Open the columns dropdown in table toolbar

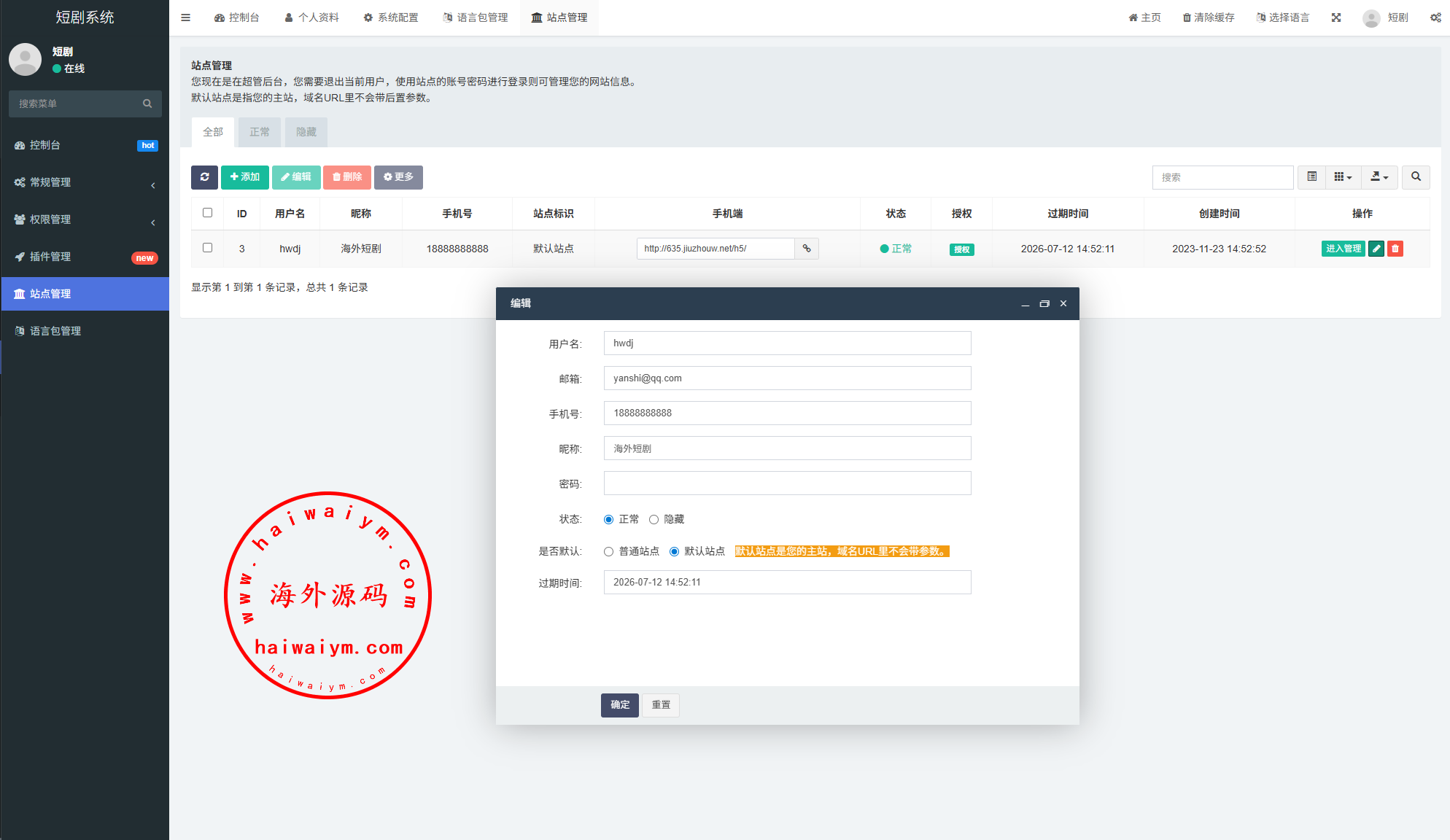click(1343, 177)
